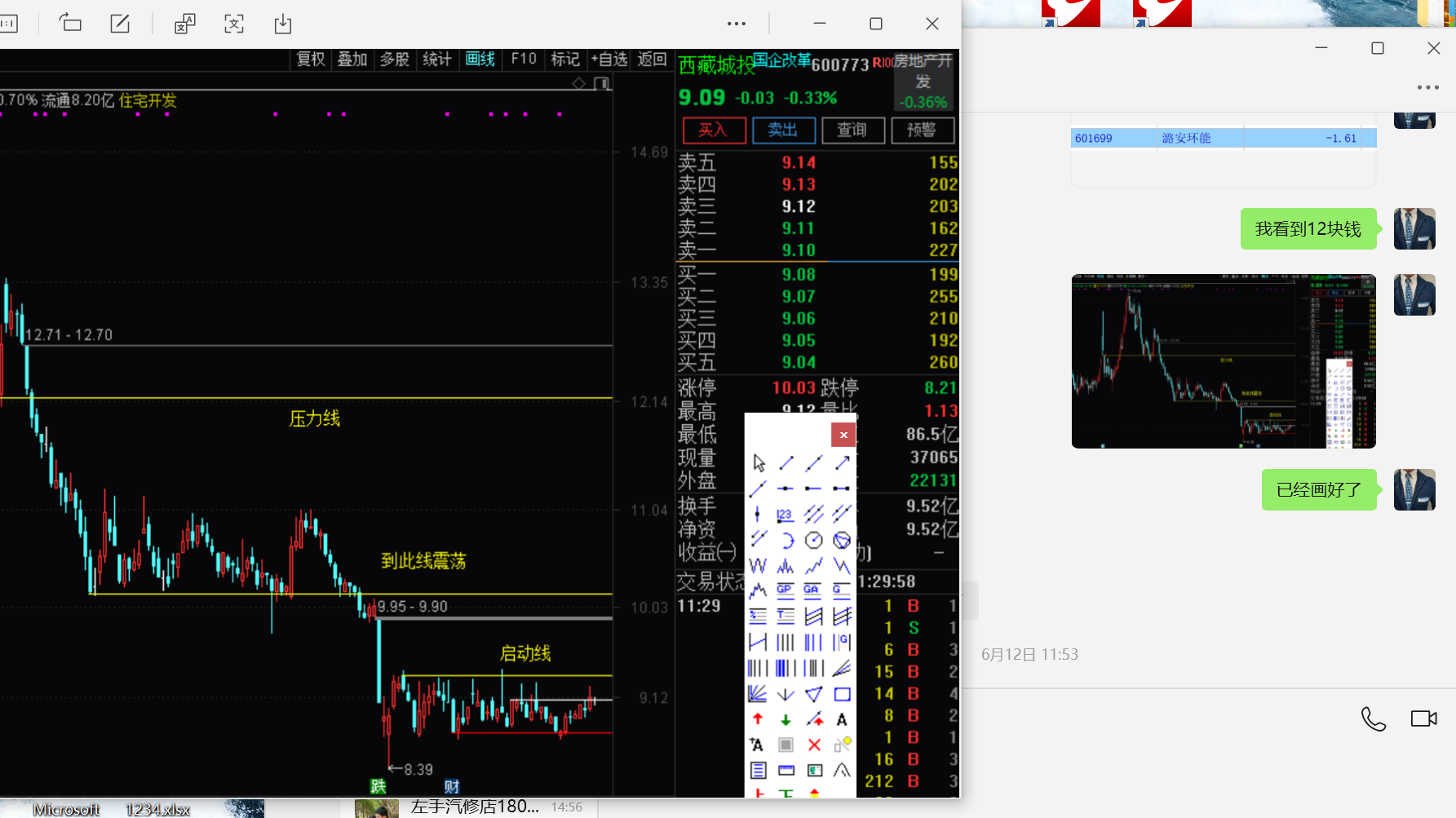This screenshot has height=818, width=1456.
Task: Select the GP golden price line tool
Action: (x=786, y=590)
